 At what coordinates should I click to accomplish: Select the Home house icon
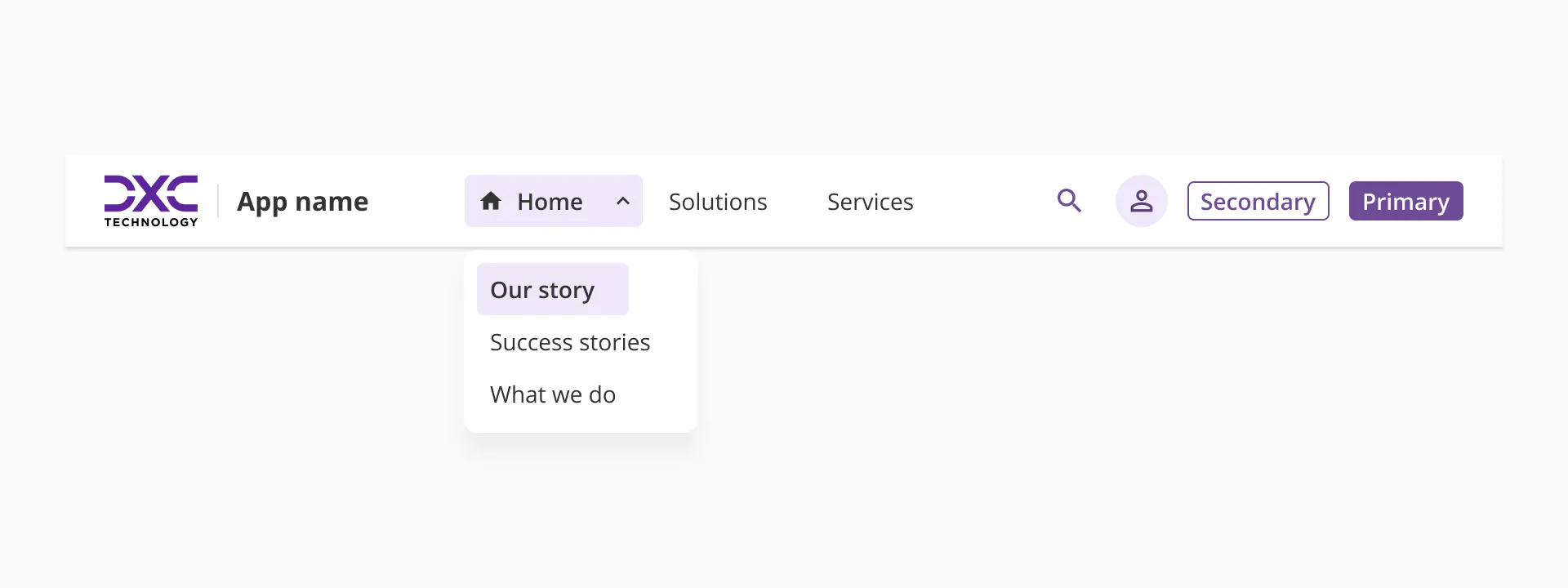(x=491, y=201)
